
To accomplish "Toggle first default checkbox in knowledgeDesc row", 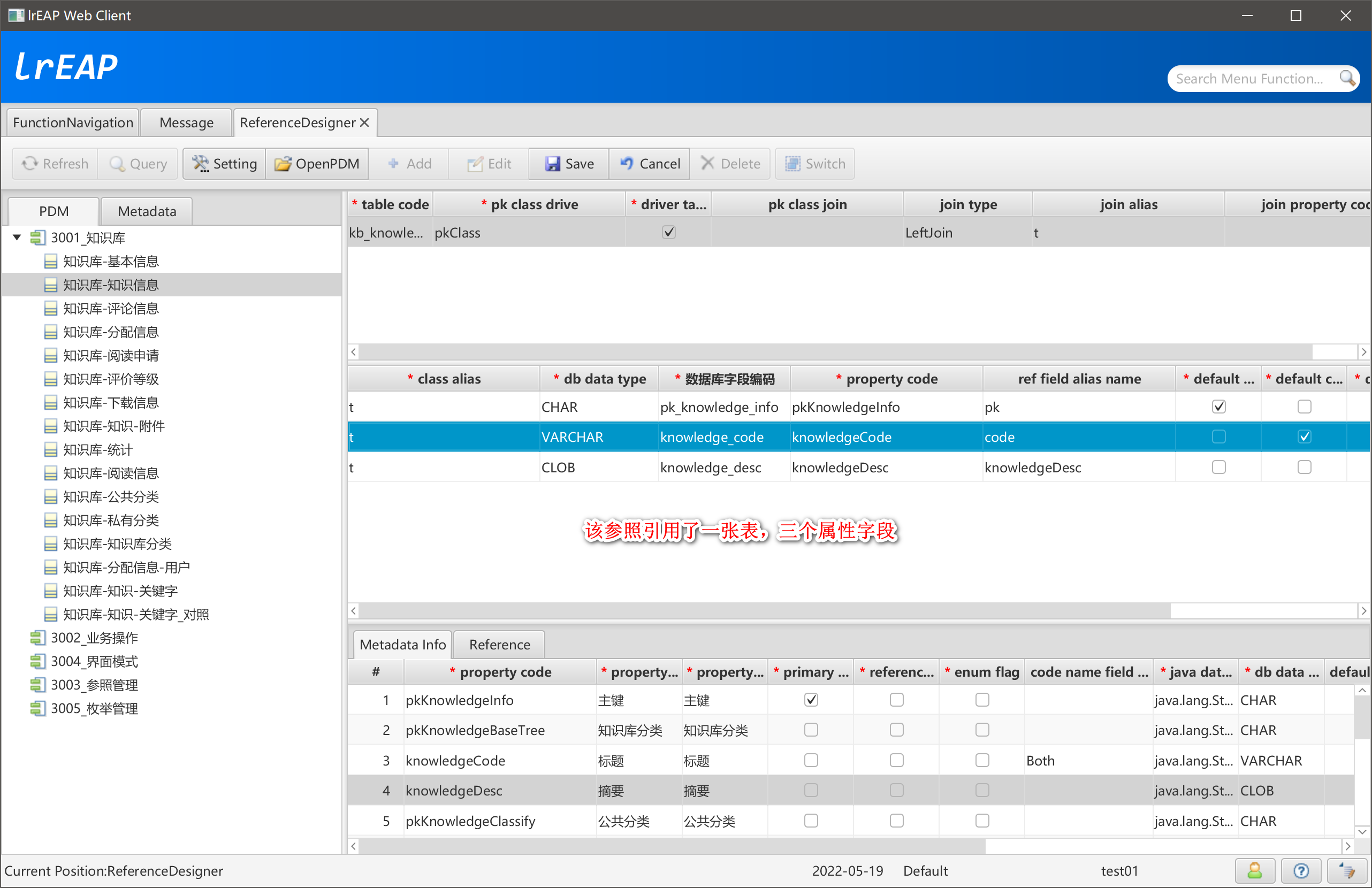I will [x=1218, y=467].
